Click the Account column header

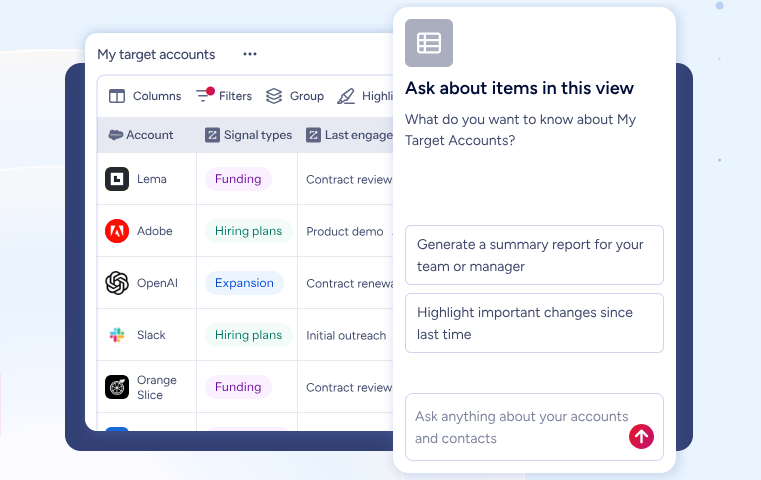coord(147,135)
